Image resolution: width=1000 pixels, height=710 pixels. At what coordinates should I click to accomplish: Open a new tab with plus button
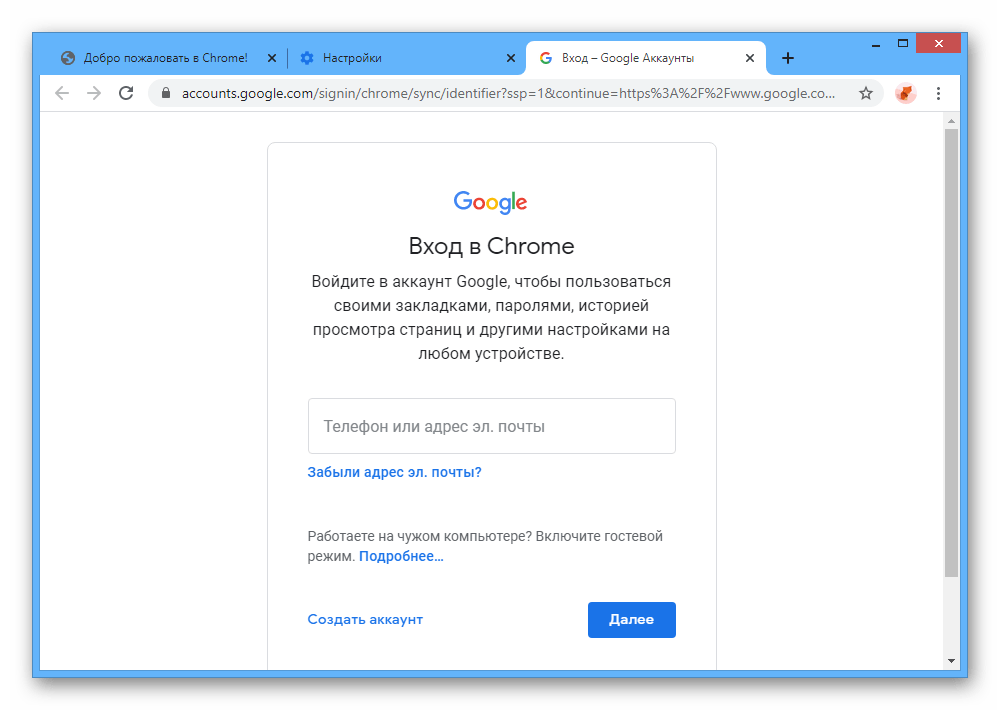click(x=788, y=58)
